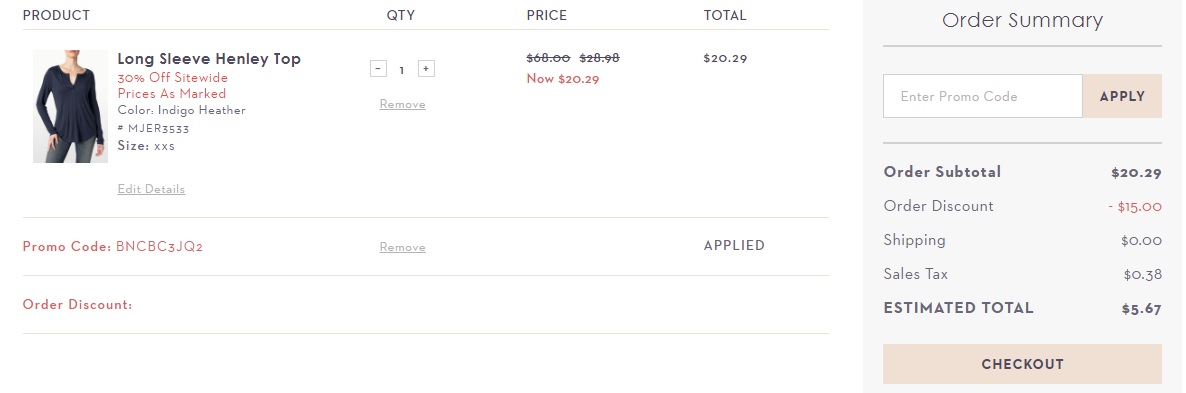Select the quantity value between minus and plus
This screenshot has height=393, width=1186.
[402, 70]
